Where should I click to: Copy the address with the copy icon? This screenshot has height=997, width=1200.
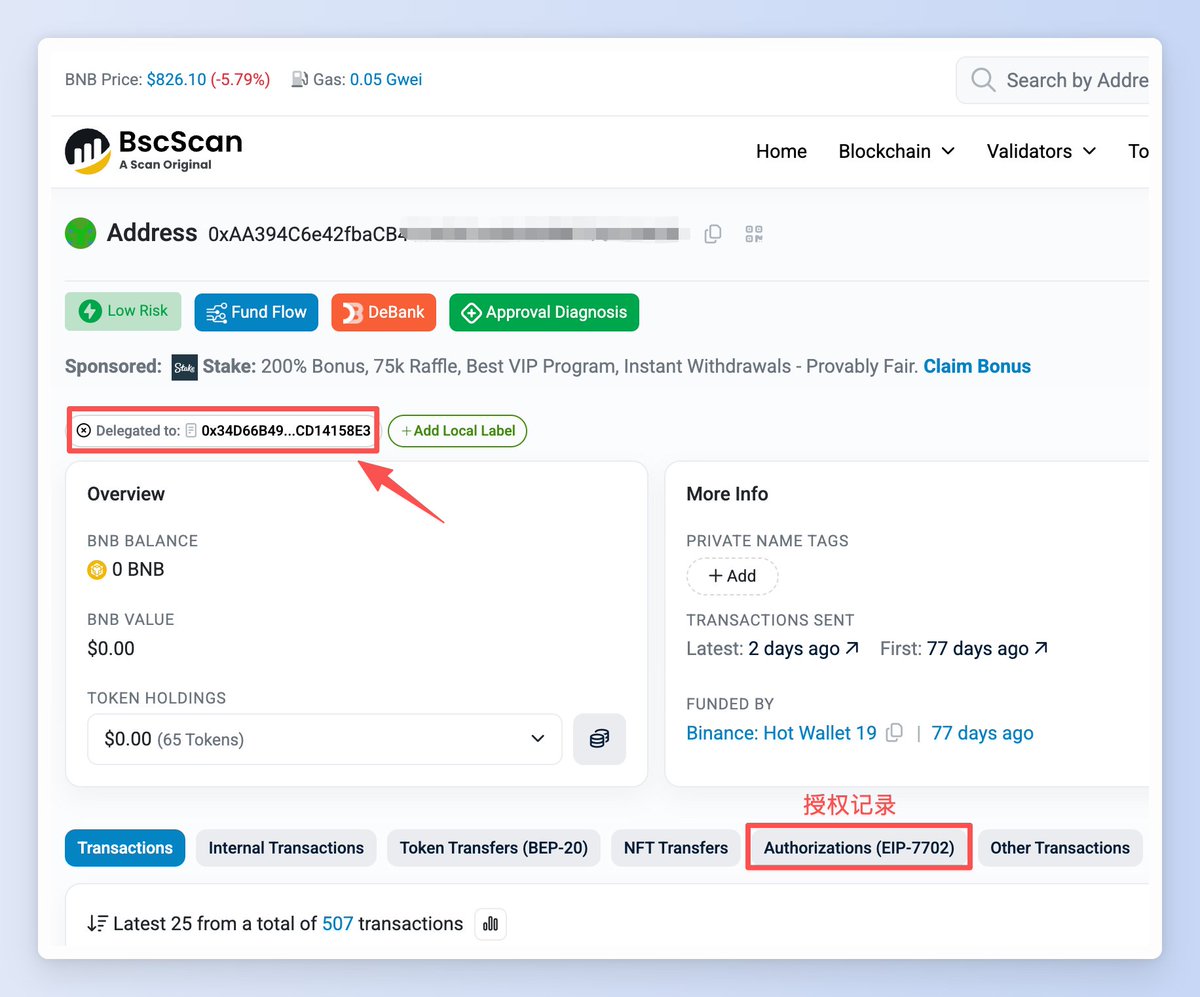pyautogui.click(x=713, y=234)
